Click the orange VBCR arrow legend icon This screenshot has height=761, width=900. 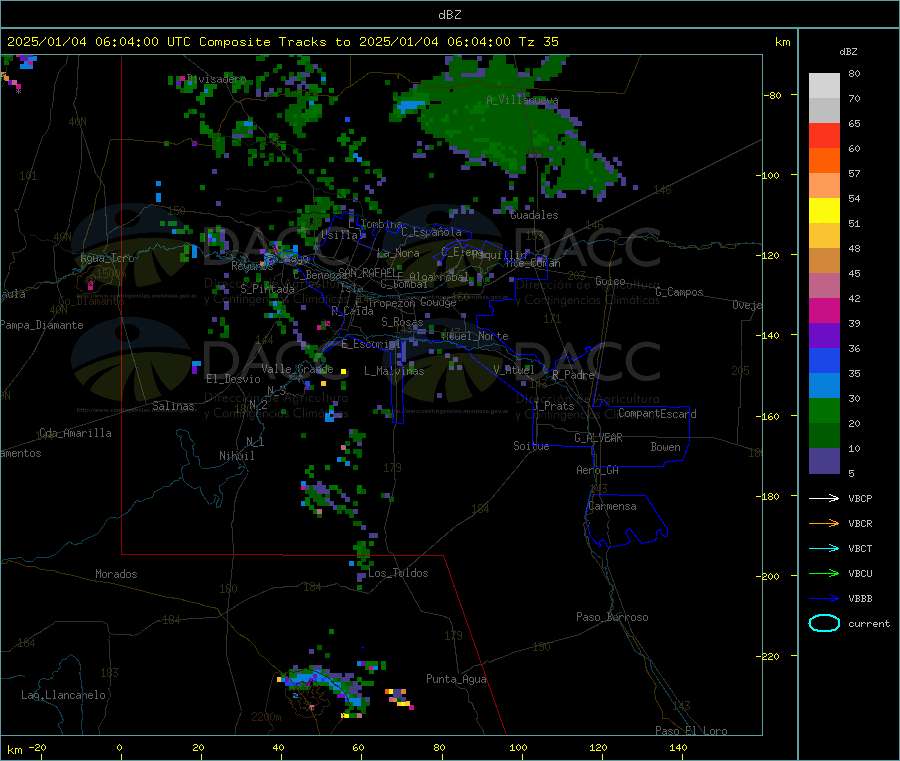pyautogui.click(x=824, y=523)
